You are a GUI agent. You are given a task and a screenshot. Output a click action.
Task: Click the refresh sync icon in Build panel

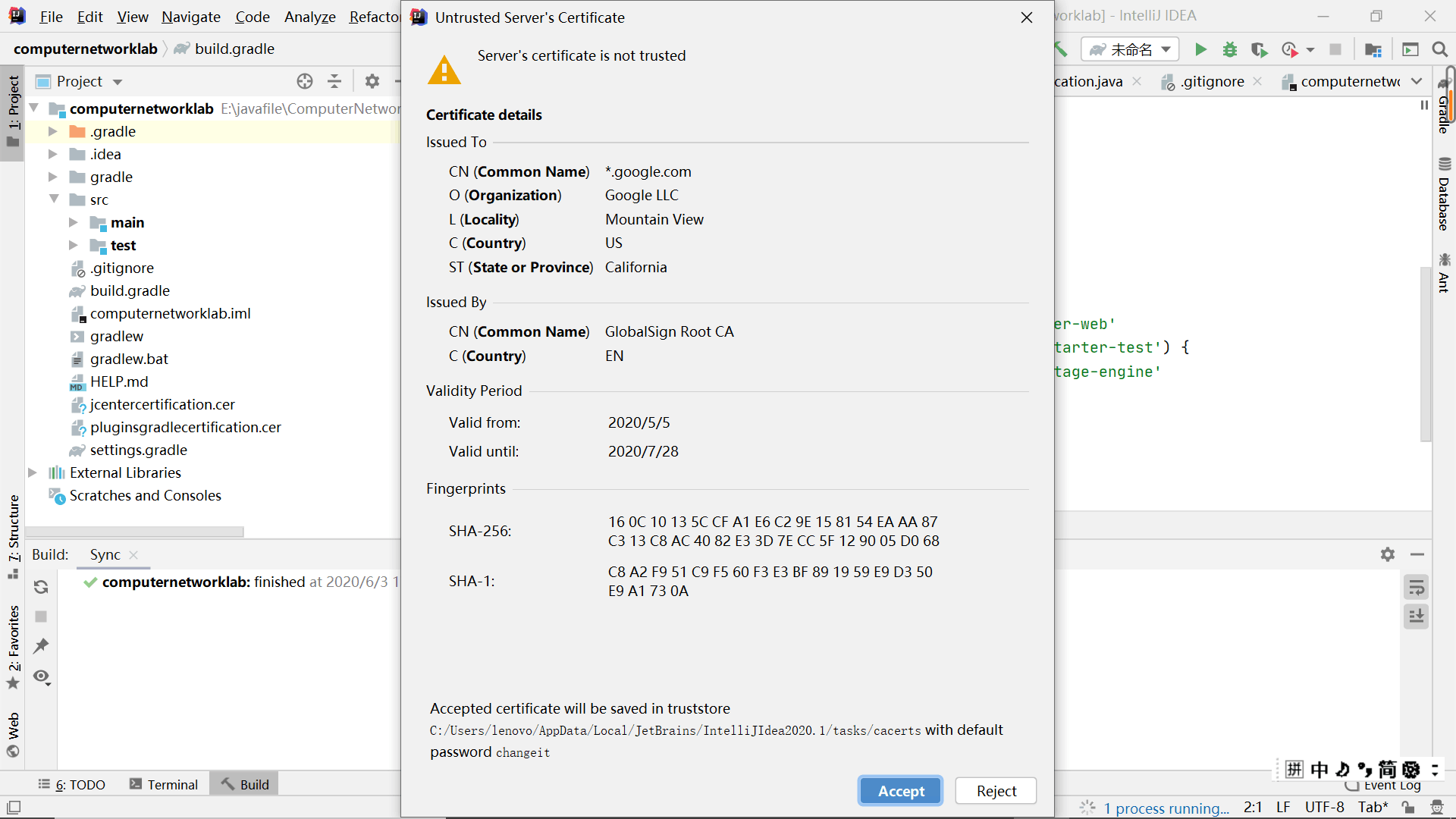41,587
